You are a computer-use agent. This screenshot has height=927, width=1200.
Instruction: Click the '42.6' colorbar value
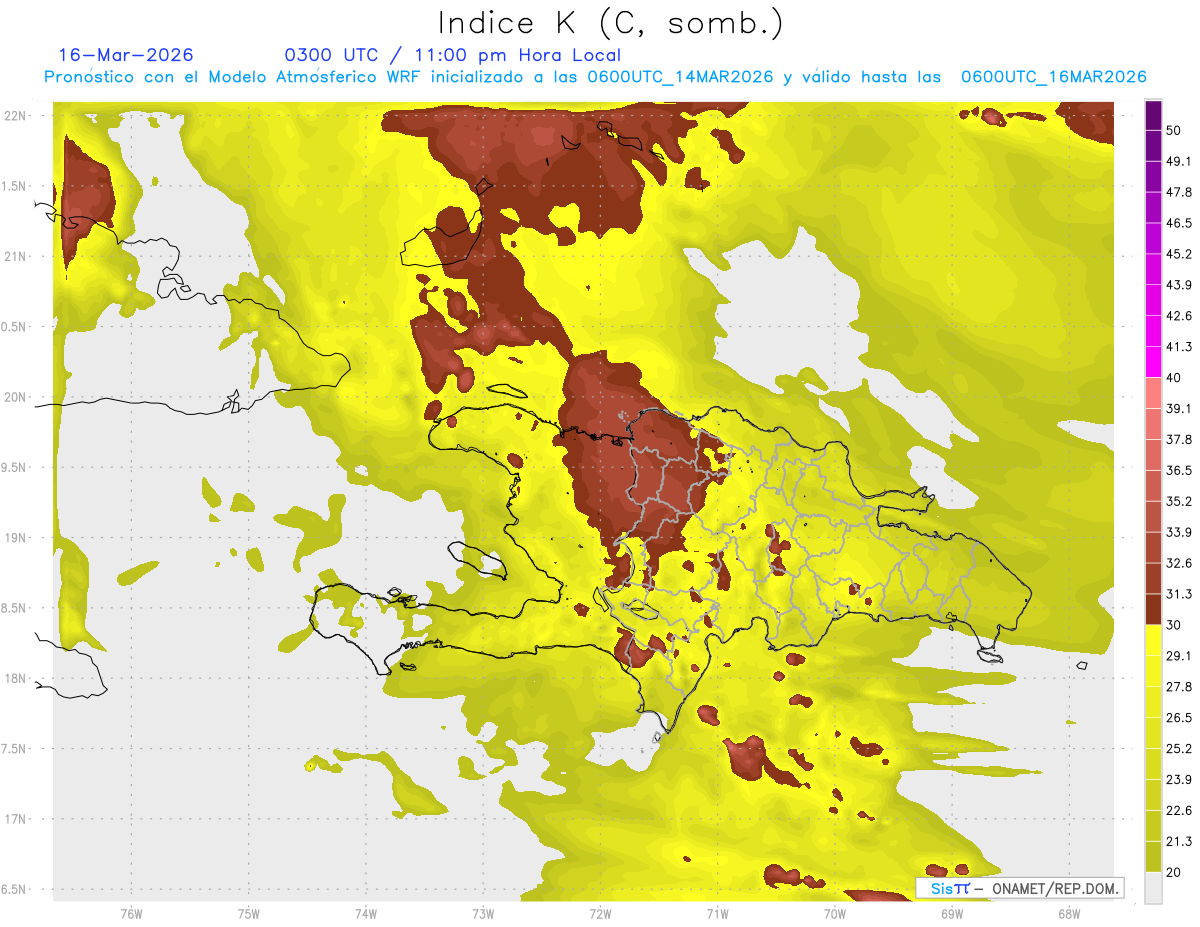(x=1179, y=316)
